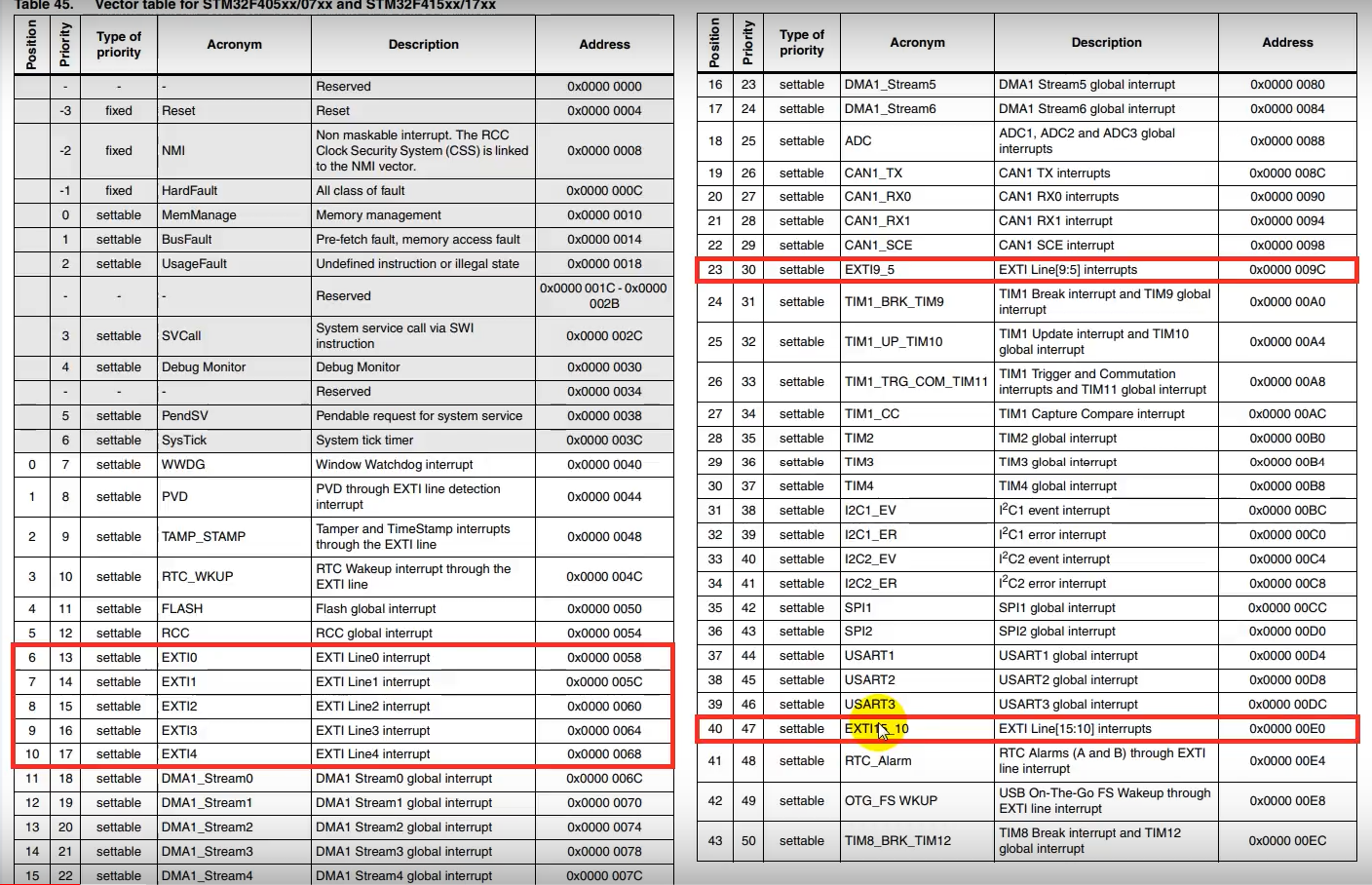
Task: Click the 'MemManage' acronym cell
Action: tap(234, 214)
